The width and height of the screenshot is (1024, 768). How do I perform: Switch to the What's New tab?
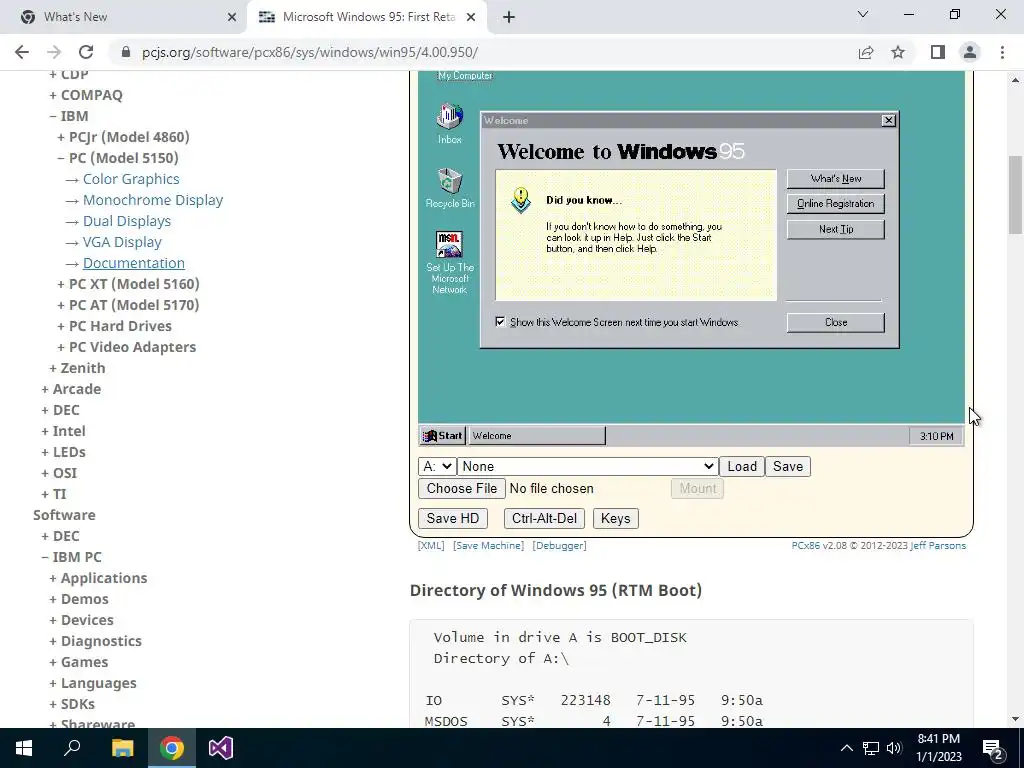pyautogui.click(x=124, y=17)
